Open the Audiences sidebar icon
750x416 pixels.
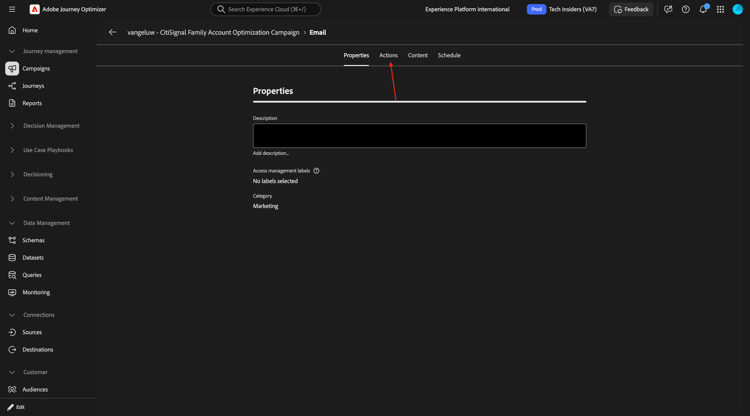(12, 390)
